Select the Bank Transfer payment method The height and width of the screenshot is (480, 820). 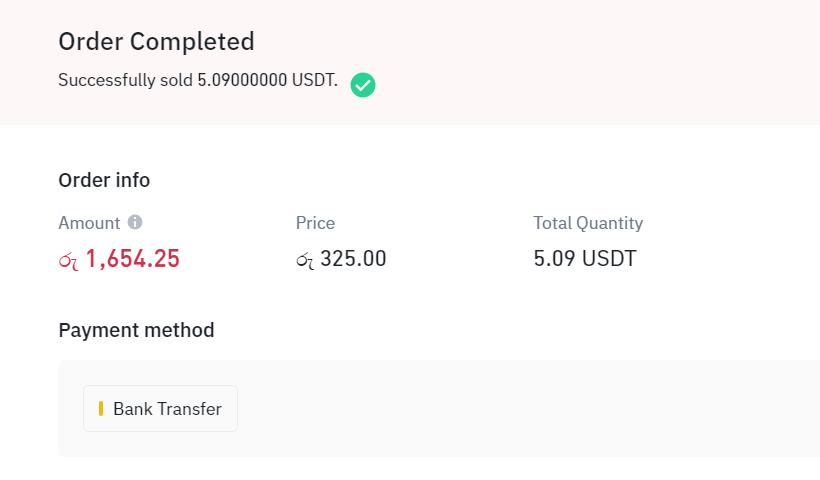[161, 408]
